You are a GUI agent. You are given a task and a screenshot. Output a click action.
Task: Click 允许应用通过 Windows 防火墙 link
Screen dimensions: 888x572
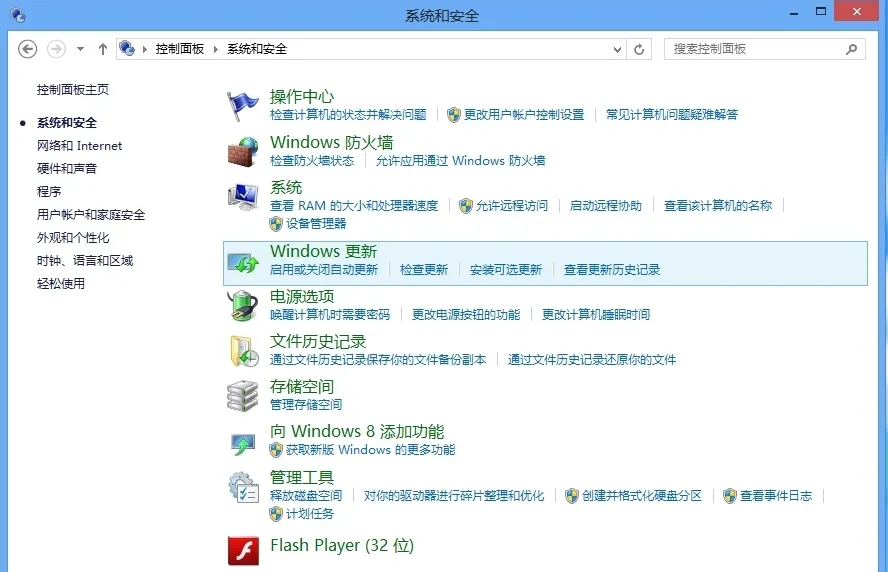460,161
